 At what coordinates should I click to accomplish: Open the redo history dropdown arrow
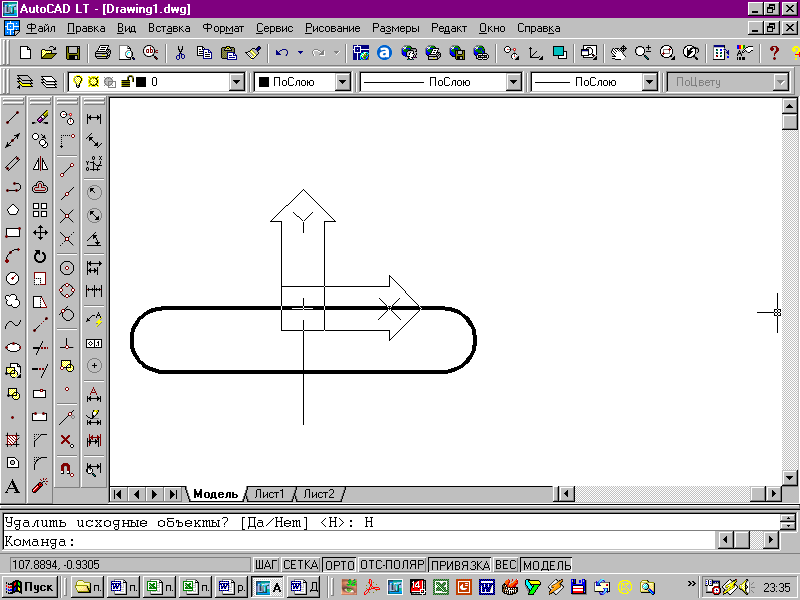pyautogui.click(x=336, y=53)
